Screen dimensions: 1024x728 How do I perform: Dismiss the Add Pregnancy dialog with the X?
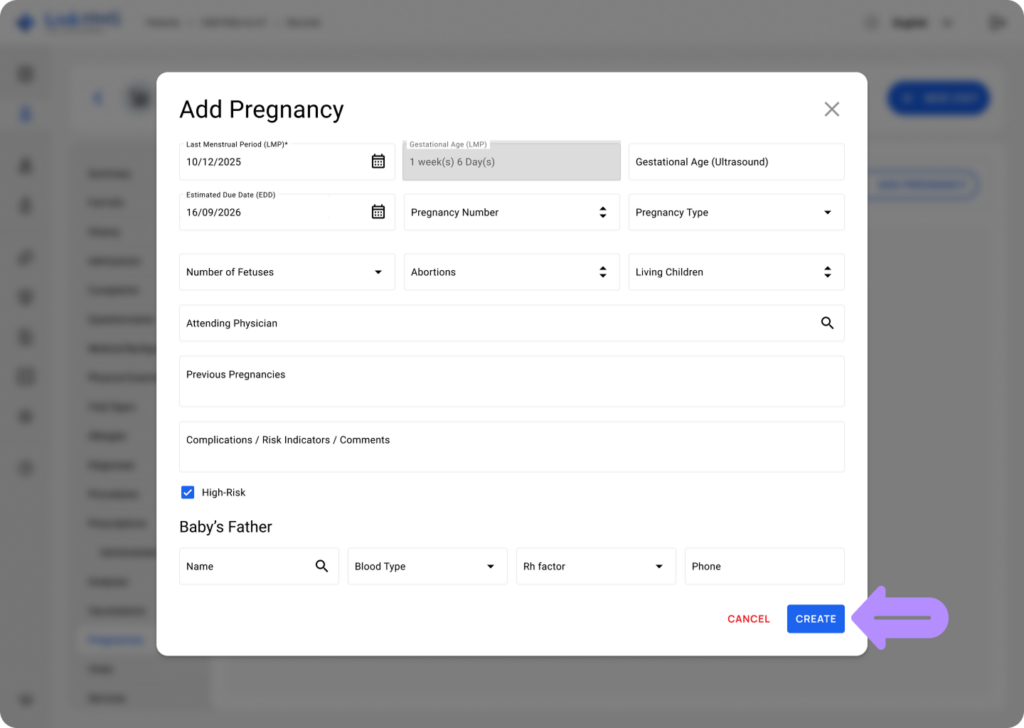[831, 109]
